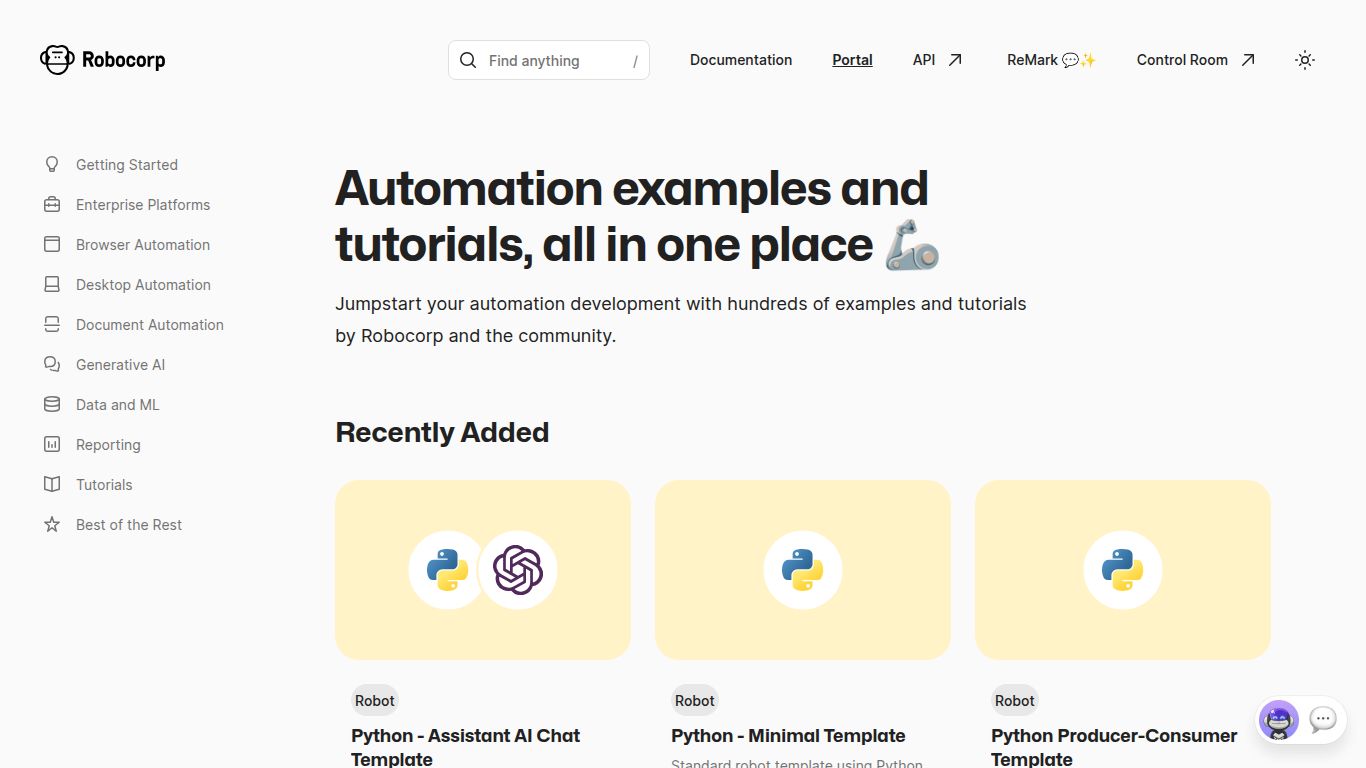The width and height of the screenshot is (1366, 768).
Task: Click the Reporting chart icon
Action: point(52,445)
